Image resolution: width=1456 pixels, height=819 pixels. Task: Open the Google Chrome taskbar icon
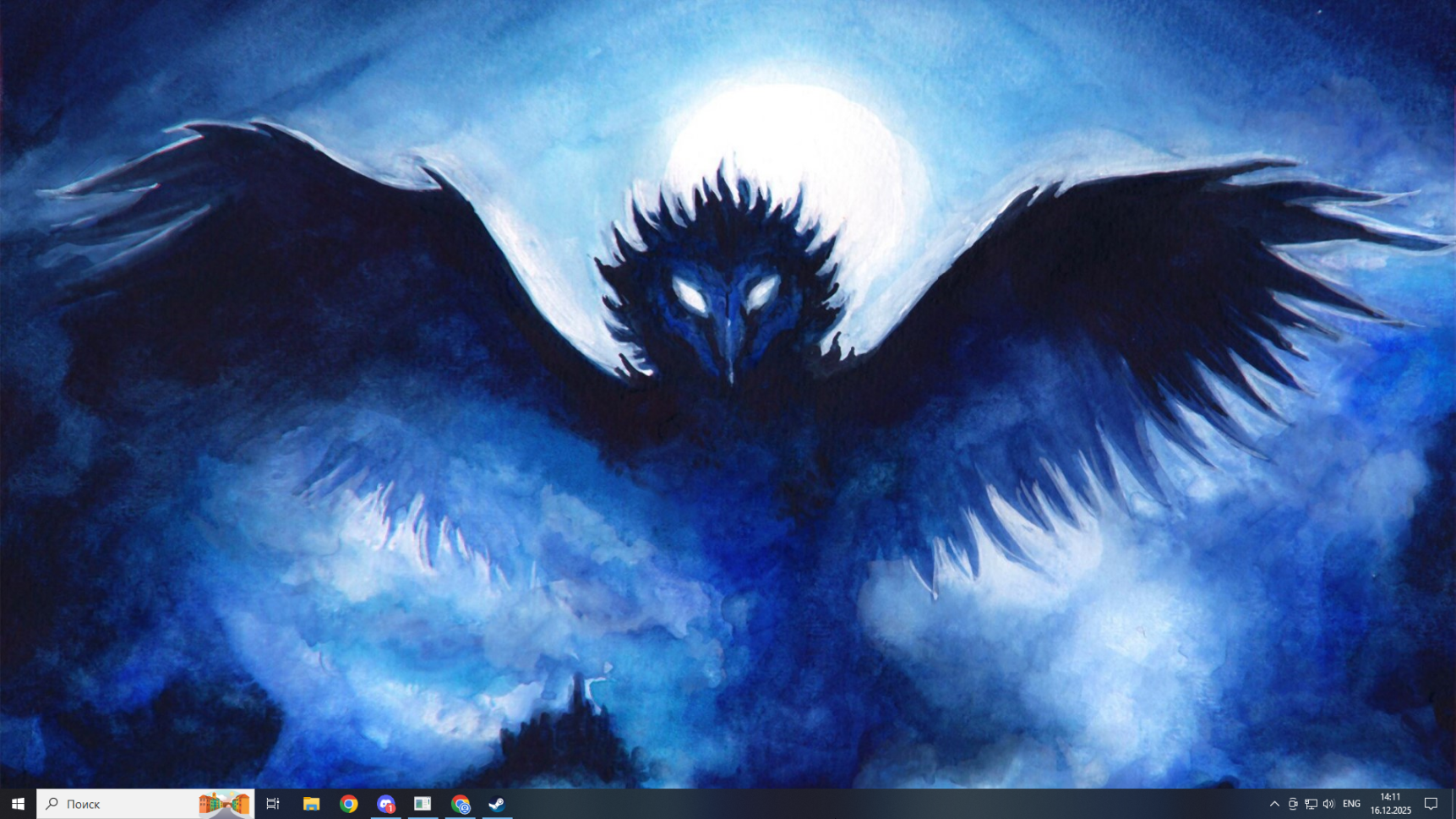pyautogui.click(x=348, y=804)
